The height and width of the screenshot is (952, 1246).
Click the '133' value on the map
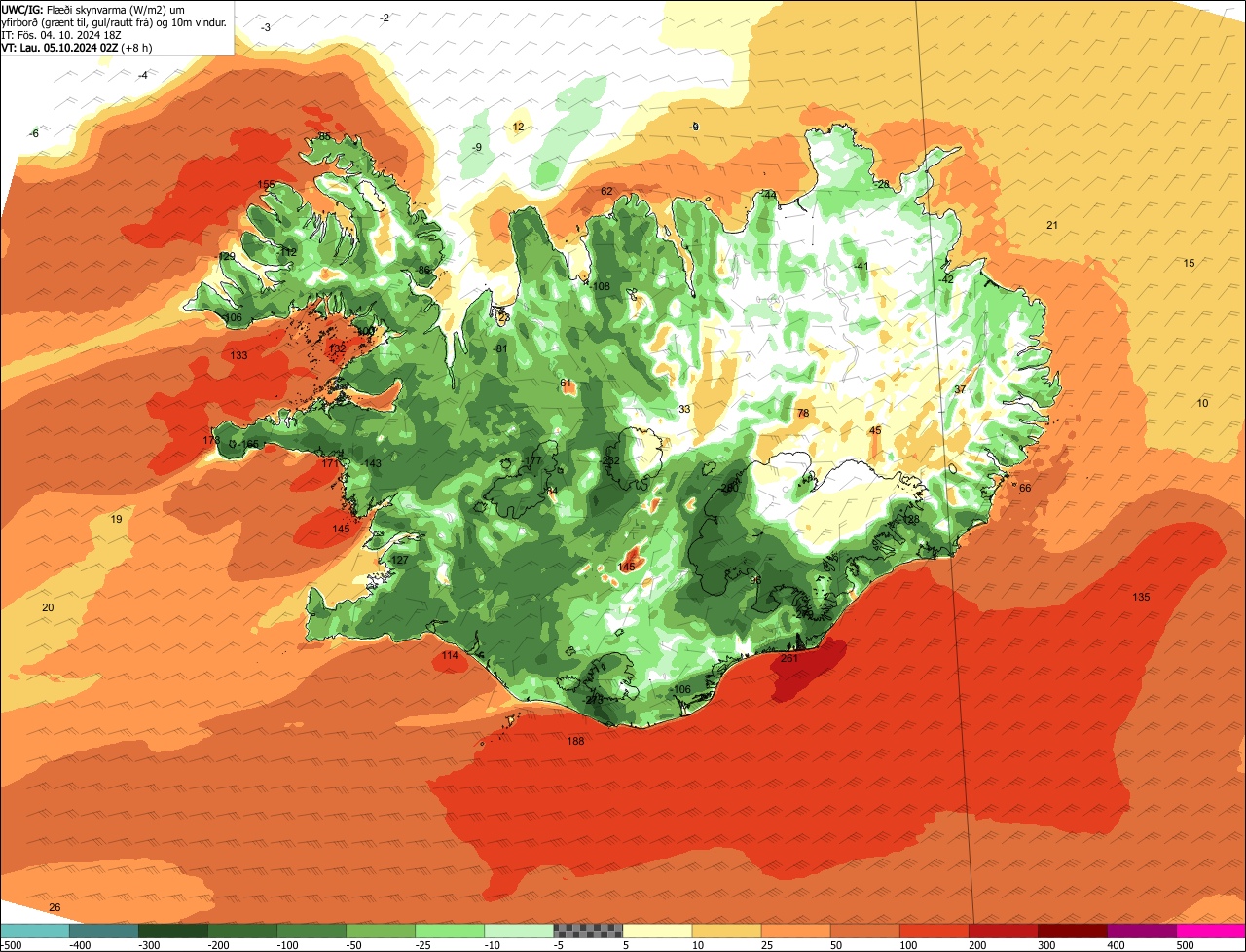239,356
